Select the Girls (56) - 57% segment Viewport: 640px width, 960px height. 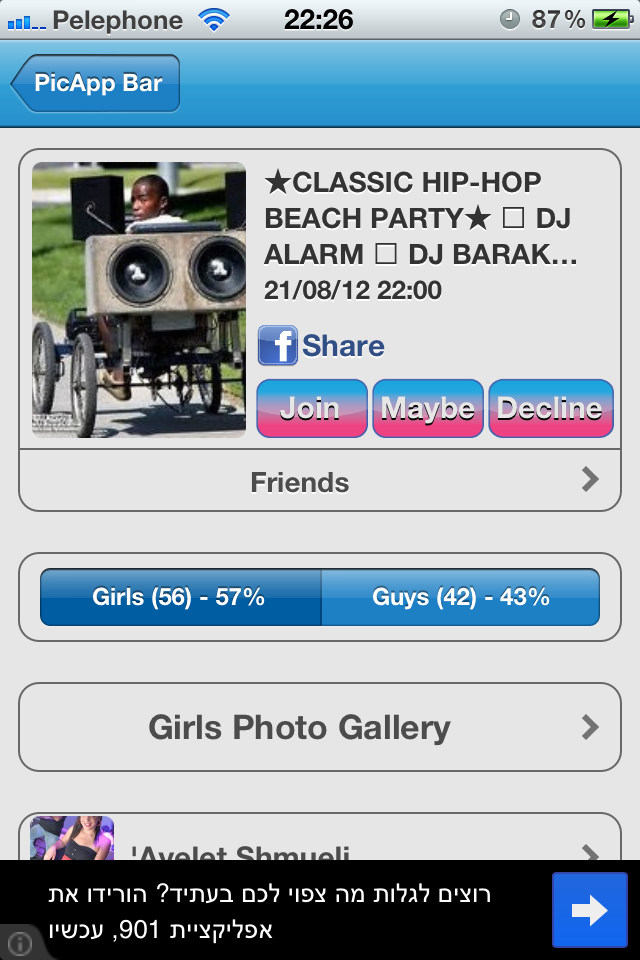[x=181, y=597]
